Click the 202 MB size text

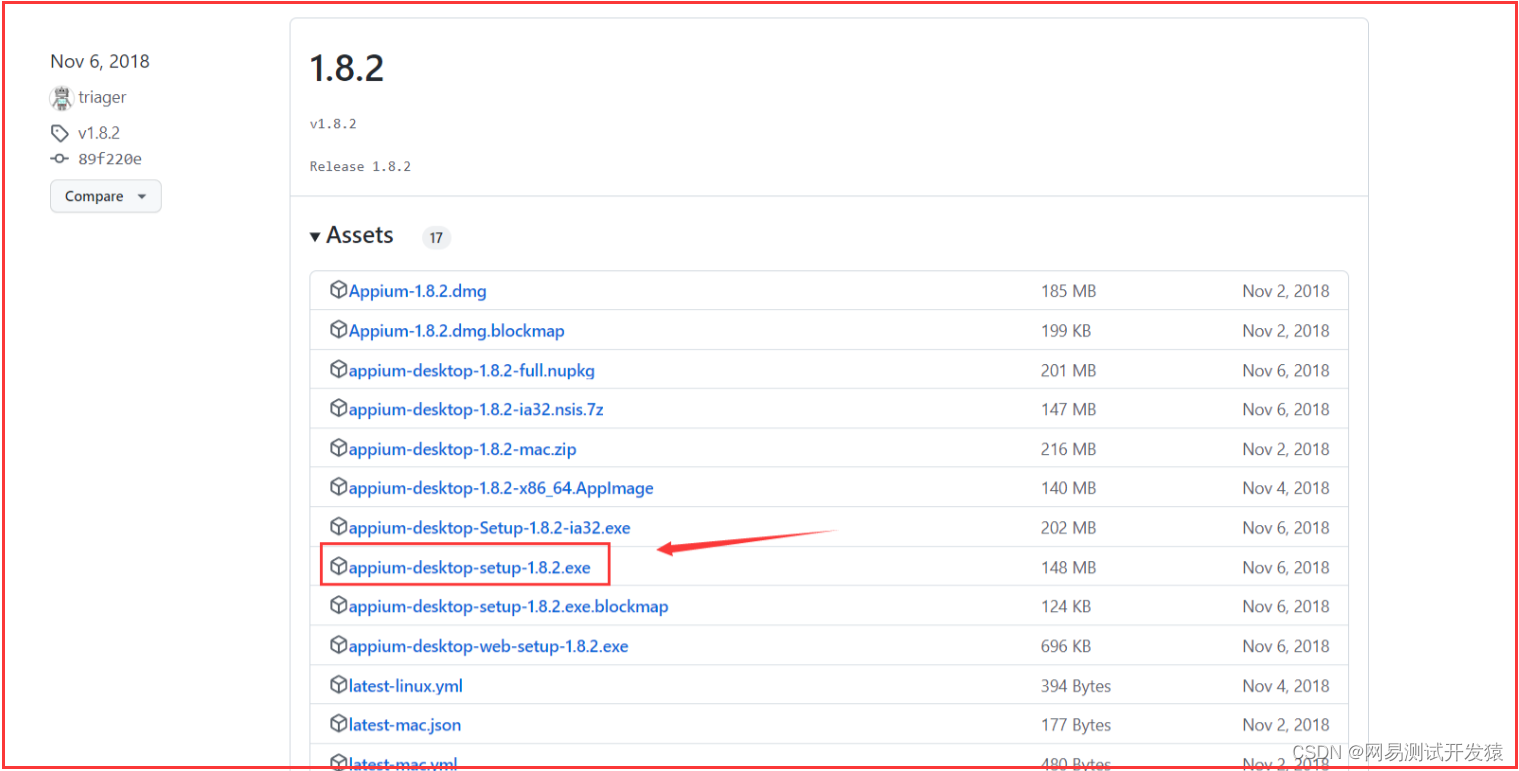1068,527
